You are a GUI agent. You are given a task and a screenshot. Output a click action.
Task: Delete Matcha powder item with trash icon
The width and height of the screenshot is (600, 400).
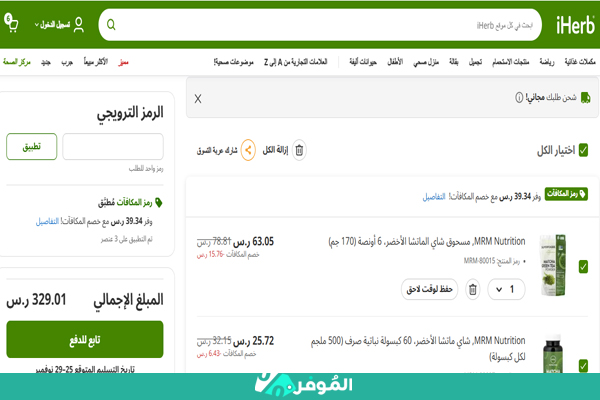coord(473,289)
